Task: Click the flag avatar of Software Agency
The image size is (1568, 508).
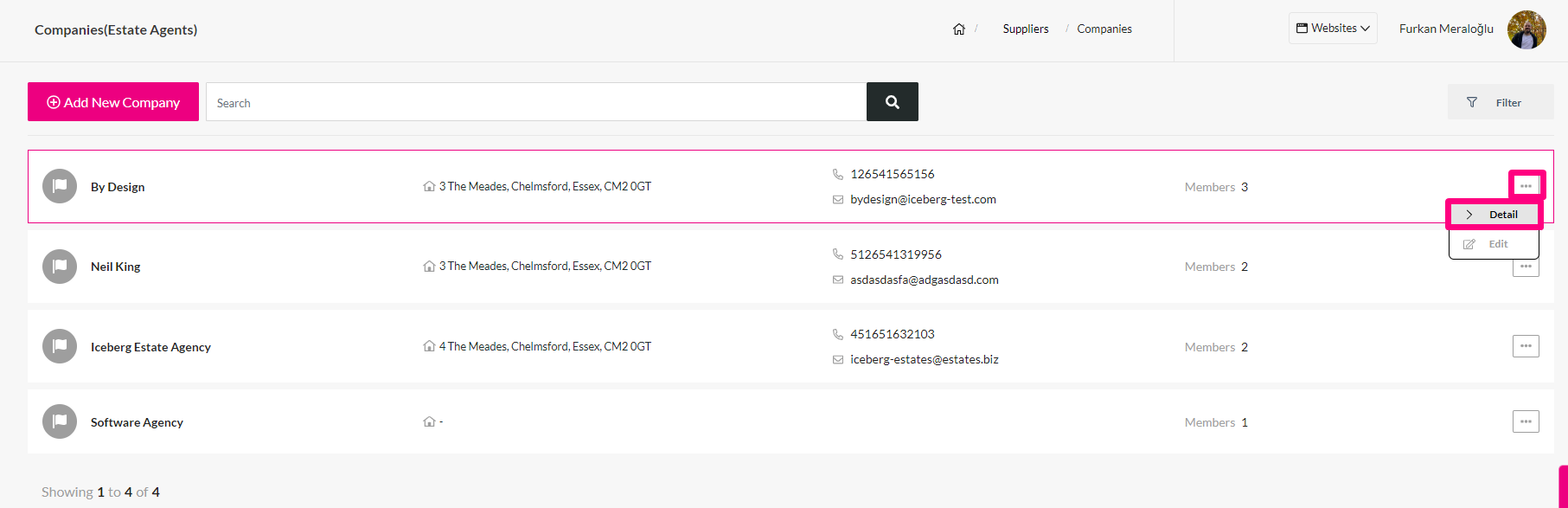Action: [60, 421]
